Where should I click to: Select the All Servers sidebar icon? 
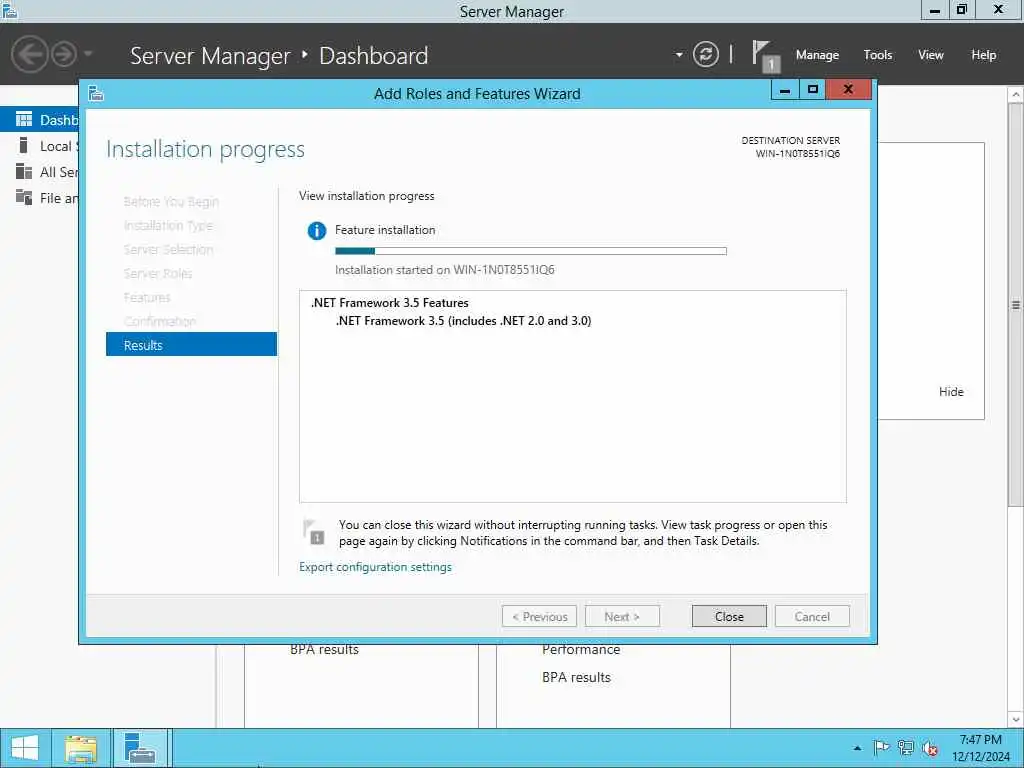point(24,172)
